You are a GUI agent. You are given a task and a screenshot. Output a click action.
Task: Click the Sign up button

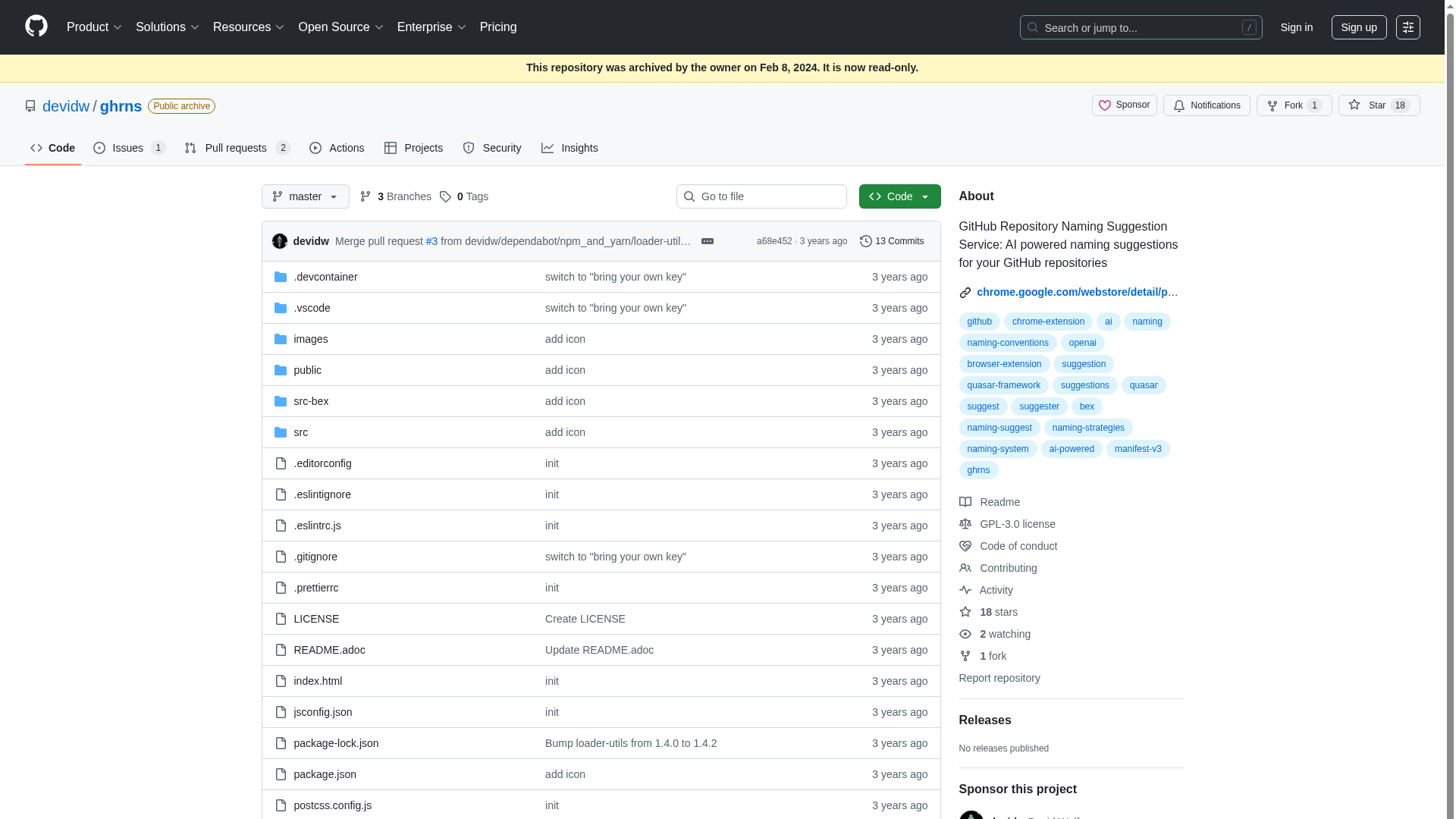pyautogui.click(x=1358, y=27)
